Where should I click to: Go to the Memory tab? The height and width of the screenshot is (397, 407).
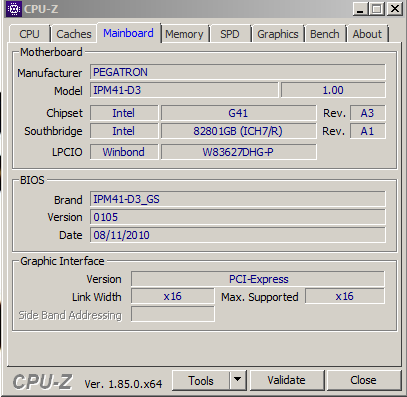click(x=184, y=34)
